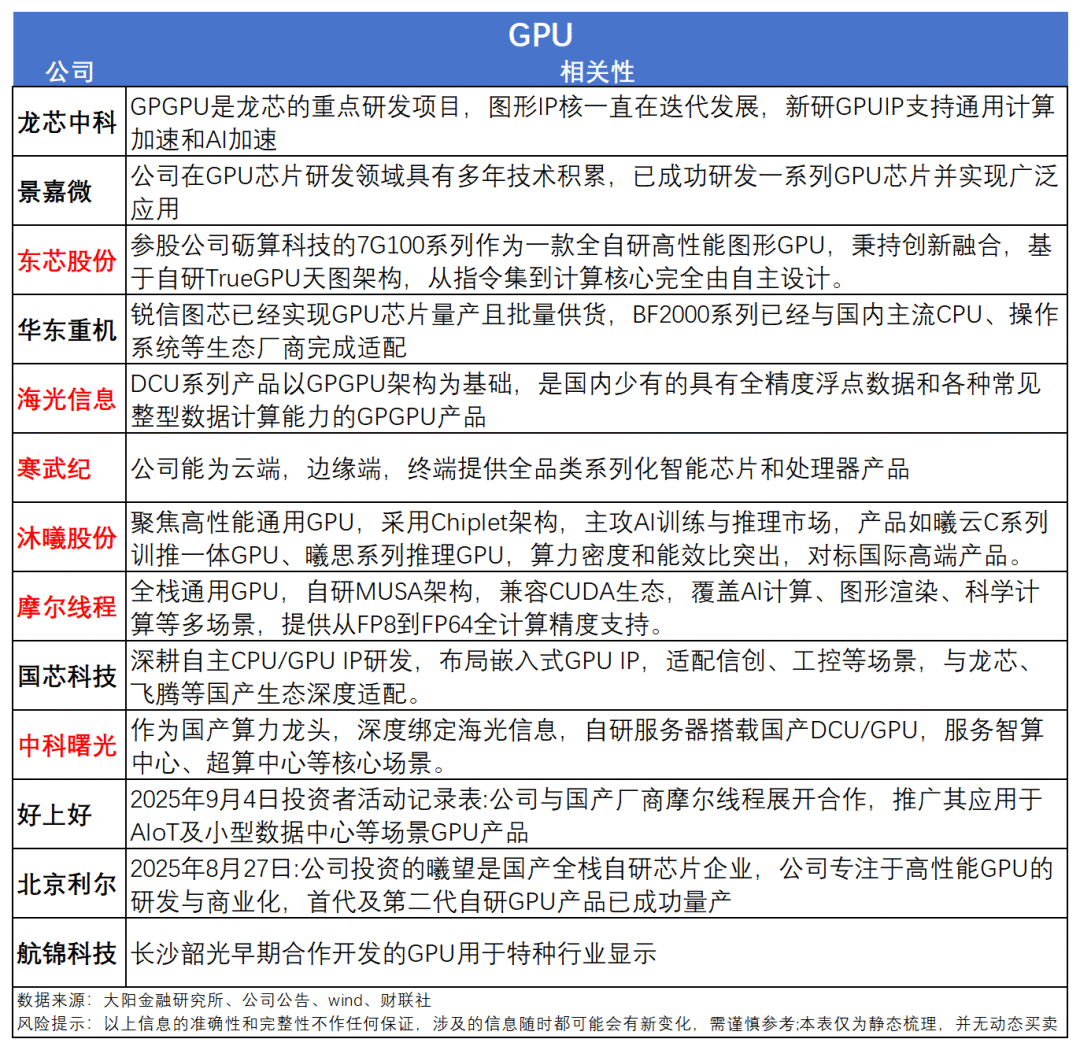Viewport: 1080px width, 1050px height.
Task: Select the description 作为国产算力龙头
Action: click(x=596, y=745)
